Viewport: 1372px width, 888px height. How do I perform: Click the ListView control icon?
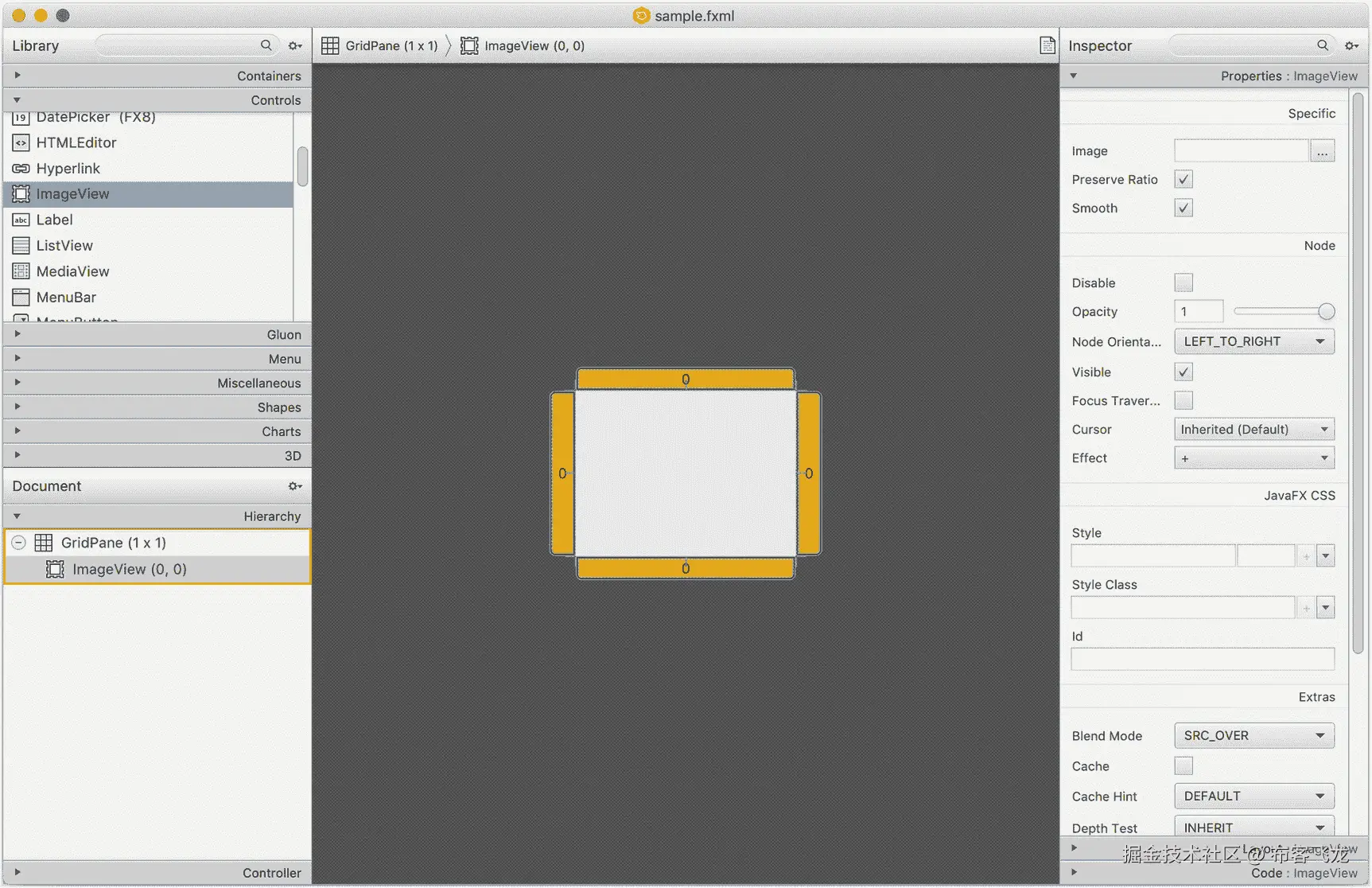point(21,246)
